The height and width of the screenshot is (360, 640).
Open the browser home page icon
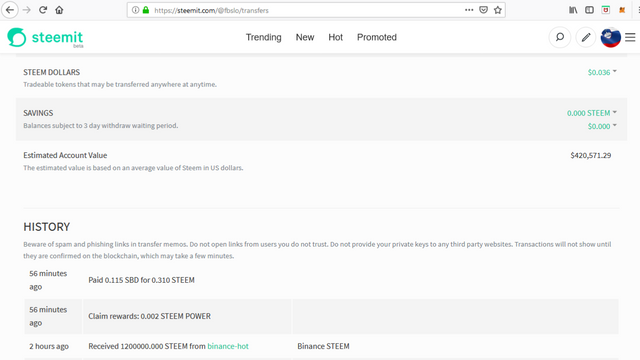coord(59,10)
